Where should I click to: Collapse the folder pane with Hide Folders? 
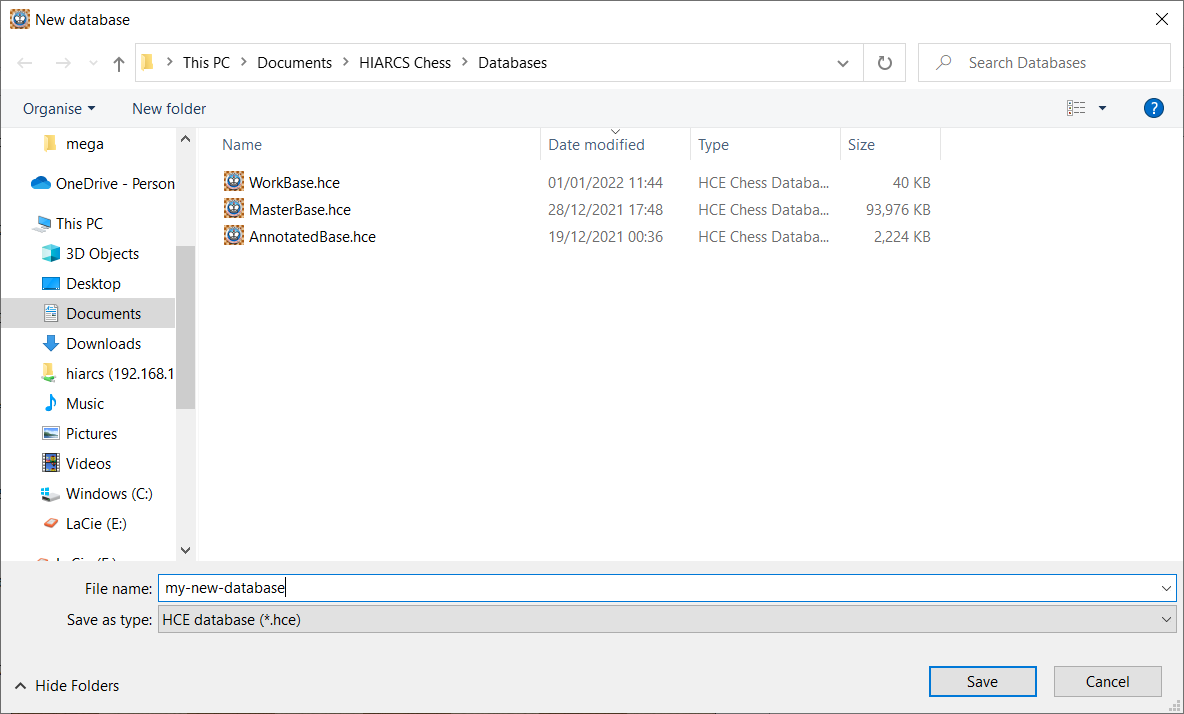pos(66,685)
